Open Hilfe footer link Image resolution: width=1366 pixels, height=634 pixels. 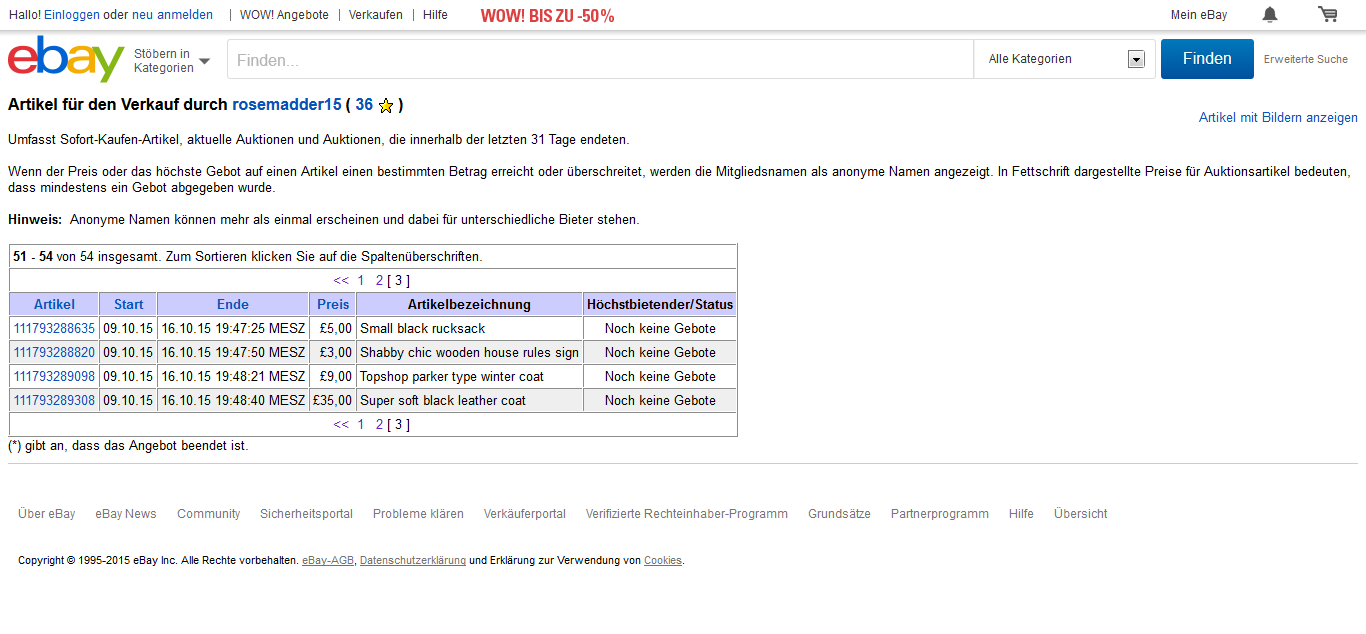(1021, 514)
